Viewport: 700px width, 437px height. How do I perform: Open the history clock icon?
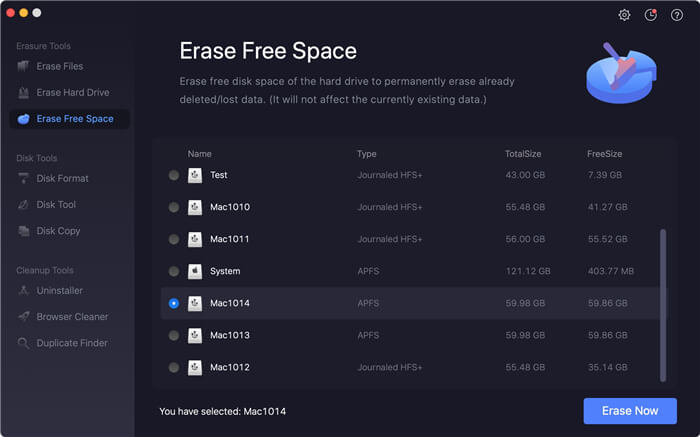[650, 15]
